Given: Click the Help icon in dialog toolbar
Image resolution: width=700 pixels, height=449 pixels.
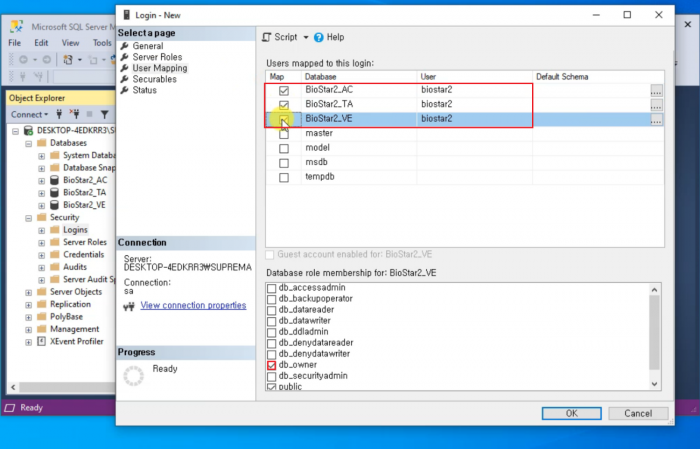Looking at the screenshot, I should pyautogui.click(x=318, y=37).
